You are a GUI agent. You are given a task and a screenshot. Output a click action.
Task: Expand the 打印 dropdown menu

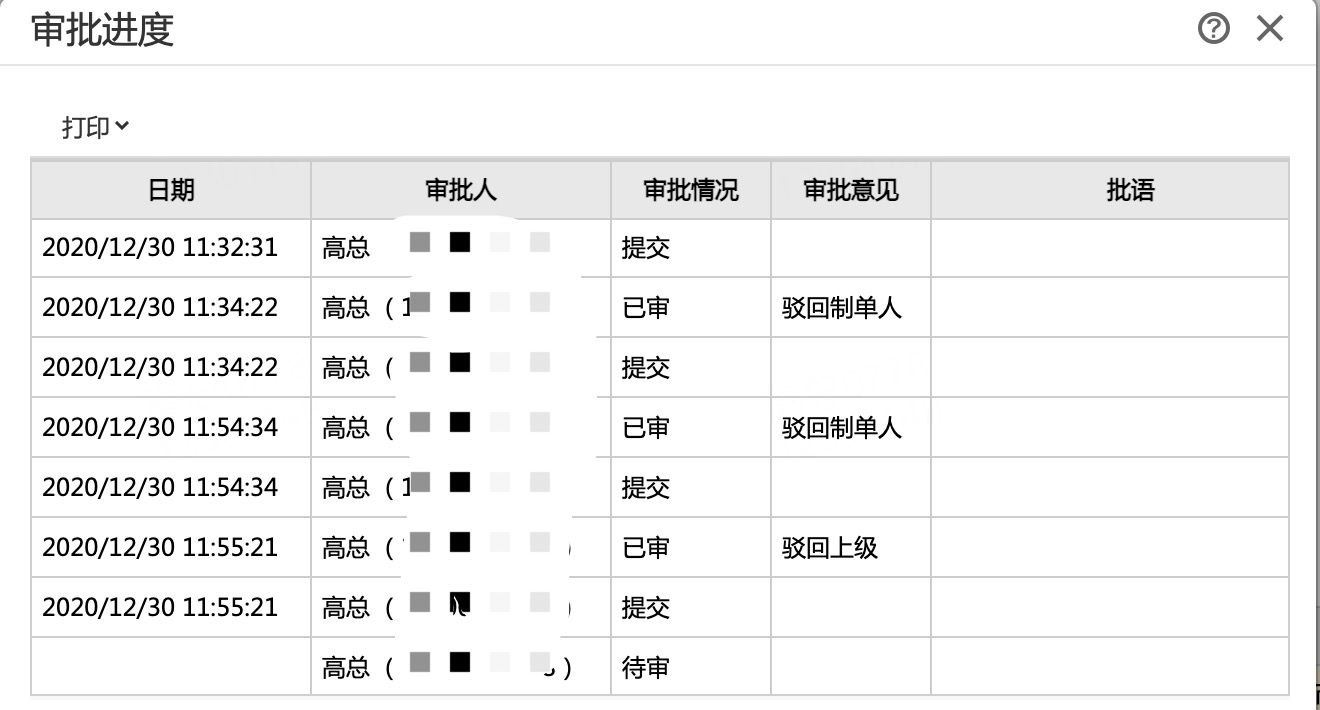tap(96, 127)
